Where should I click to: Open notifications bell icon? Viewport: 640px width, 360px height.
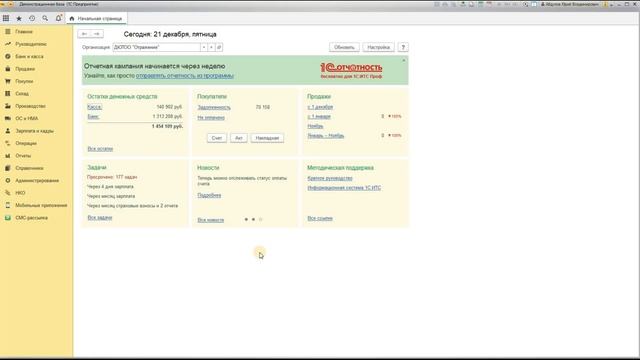coord(58,18)
